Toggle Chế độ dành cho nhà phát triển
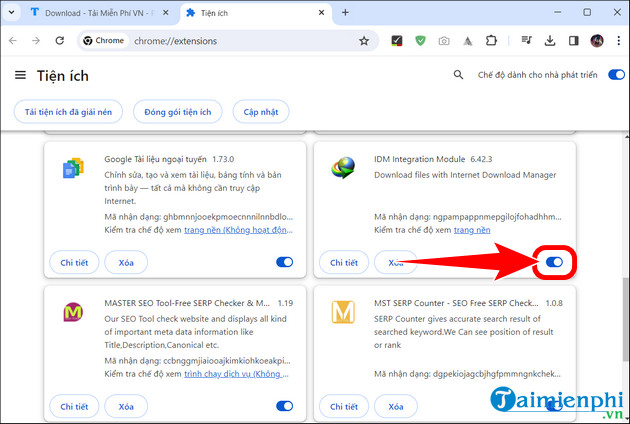Screen dimensions: 630x424 pyautogui.click(x=616, y=75)
